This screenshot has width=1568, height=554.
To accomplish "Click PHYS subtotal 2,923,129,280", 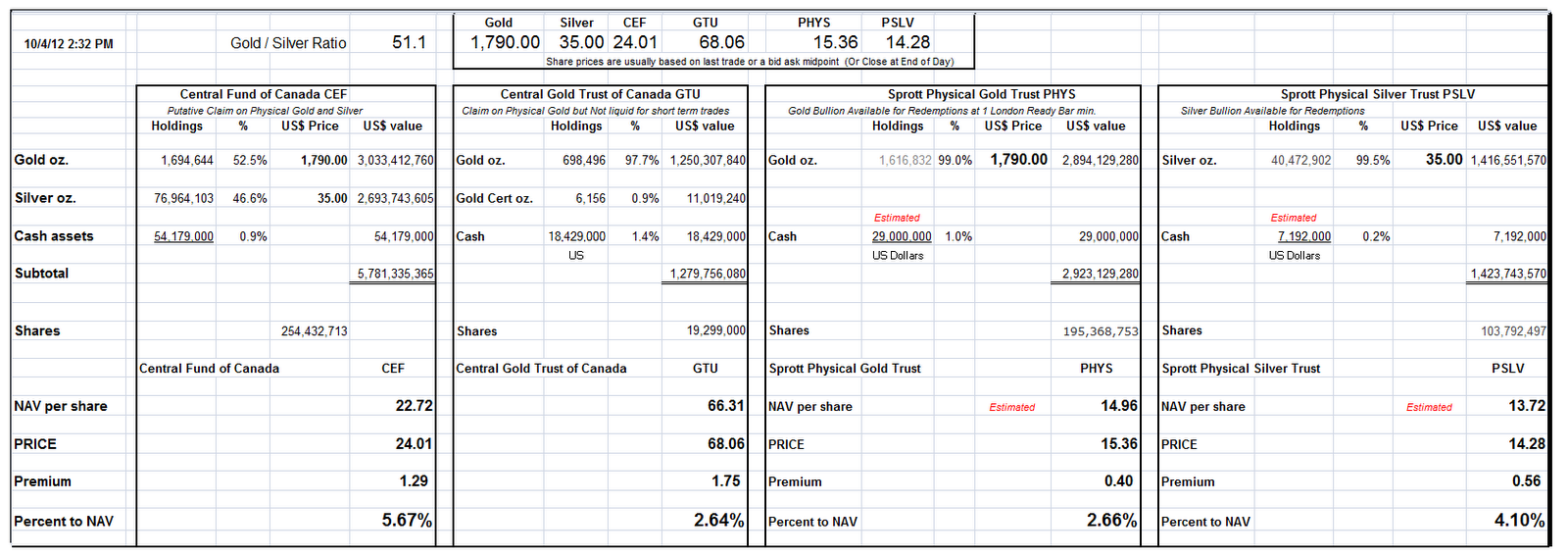I will pyautogui.click(x=1101, y=274).
